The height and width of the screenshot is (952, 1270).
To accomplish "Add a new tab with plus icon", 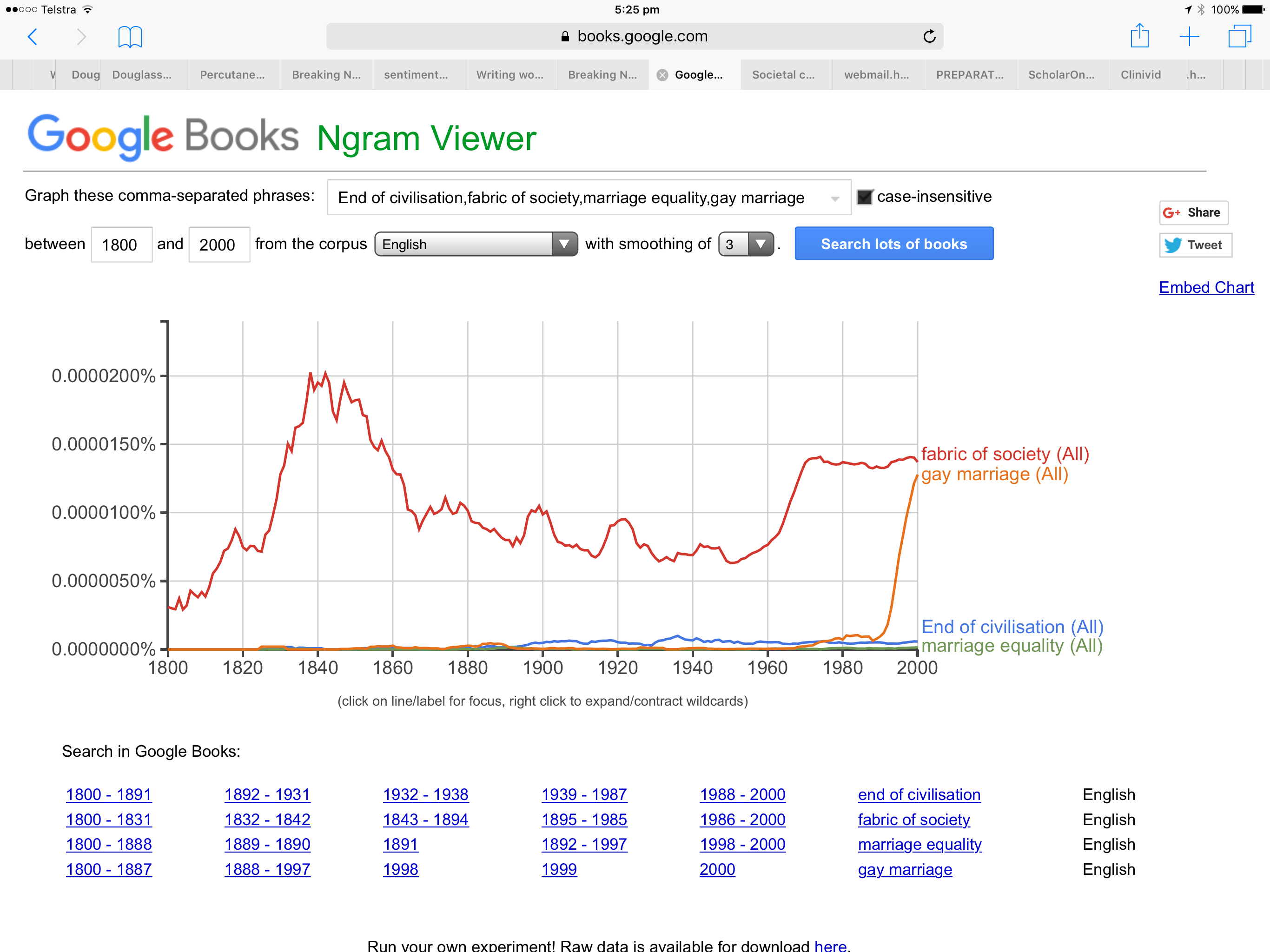I will click(x=1189, y=37).
